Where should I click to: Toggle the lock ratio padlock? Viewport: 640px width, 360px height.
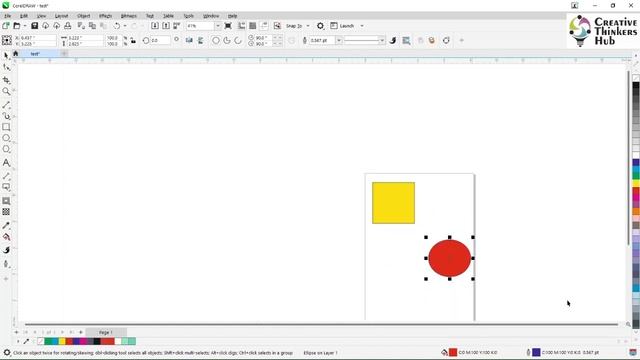[x=133, y=40]
